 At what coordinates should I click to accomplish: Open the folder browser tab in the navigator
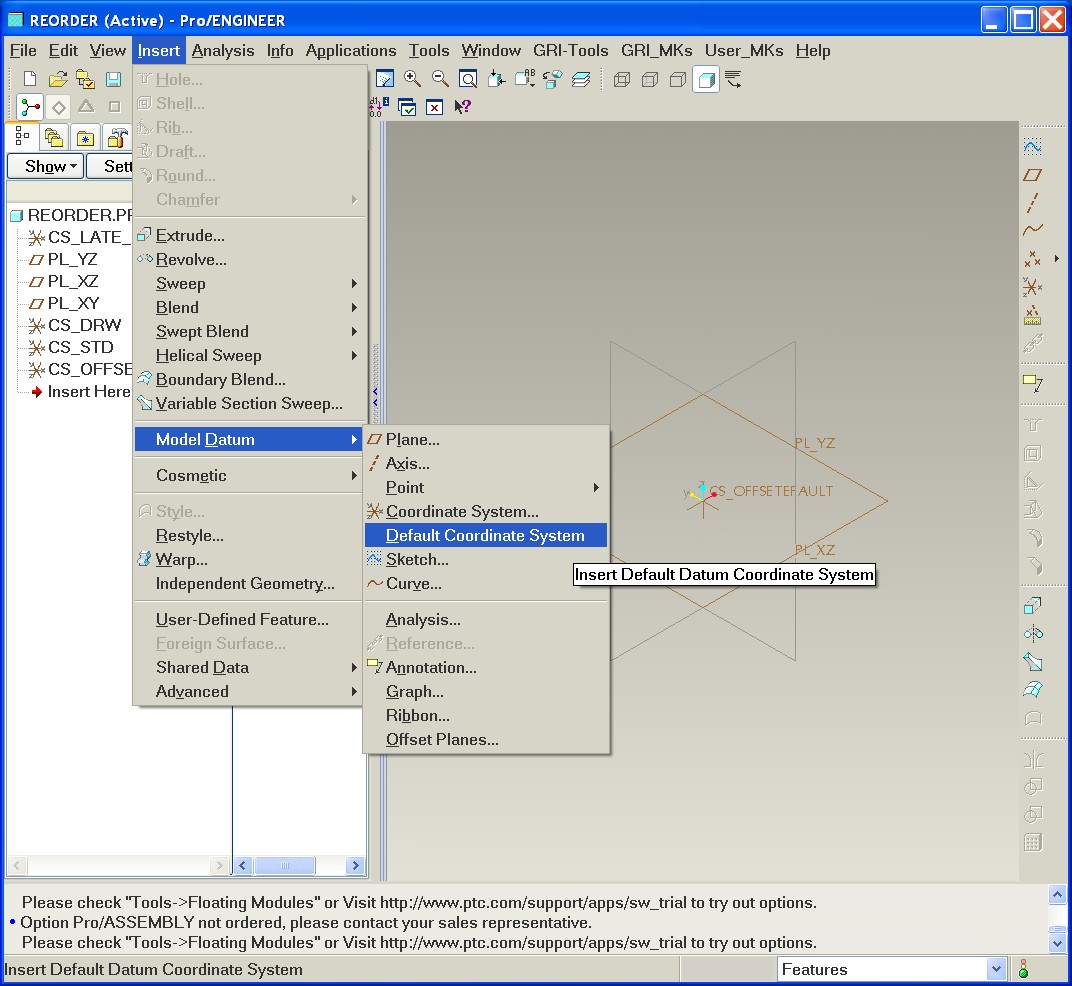coord(53,138)
